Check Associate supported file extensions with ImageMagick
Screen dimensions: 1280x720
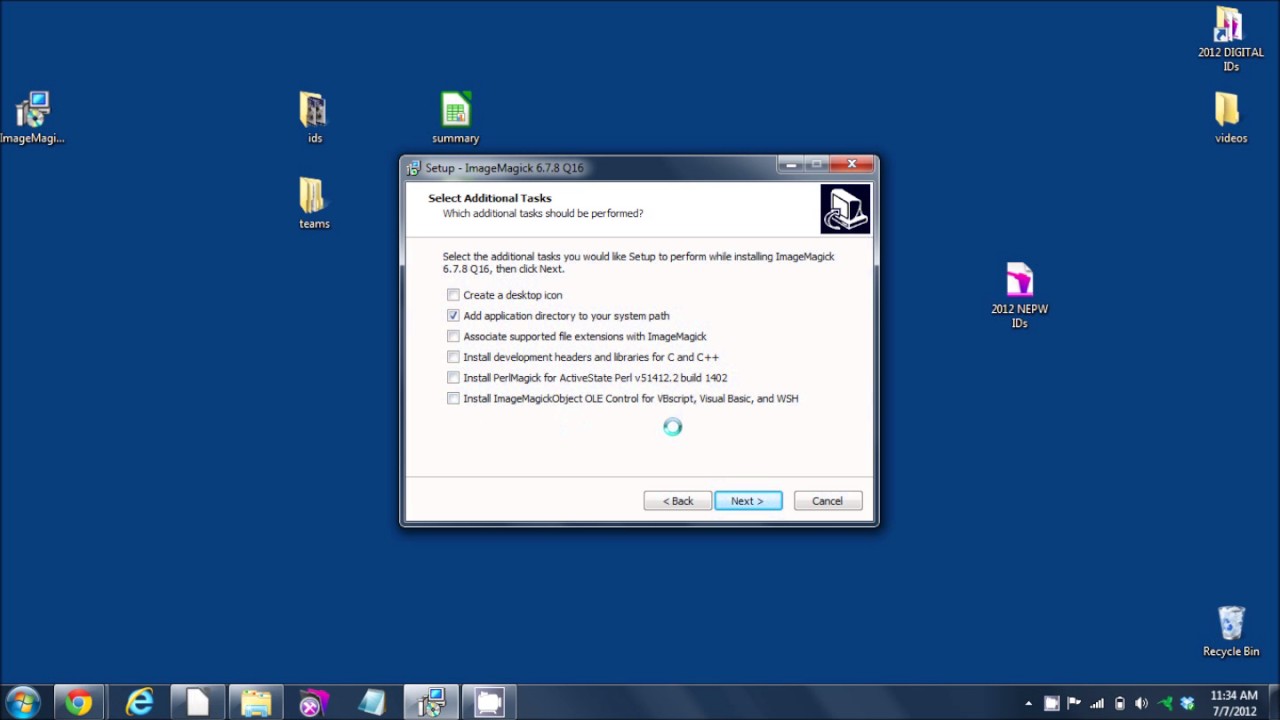pyautogui.click(x=453, y=337)
